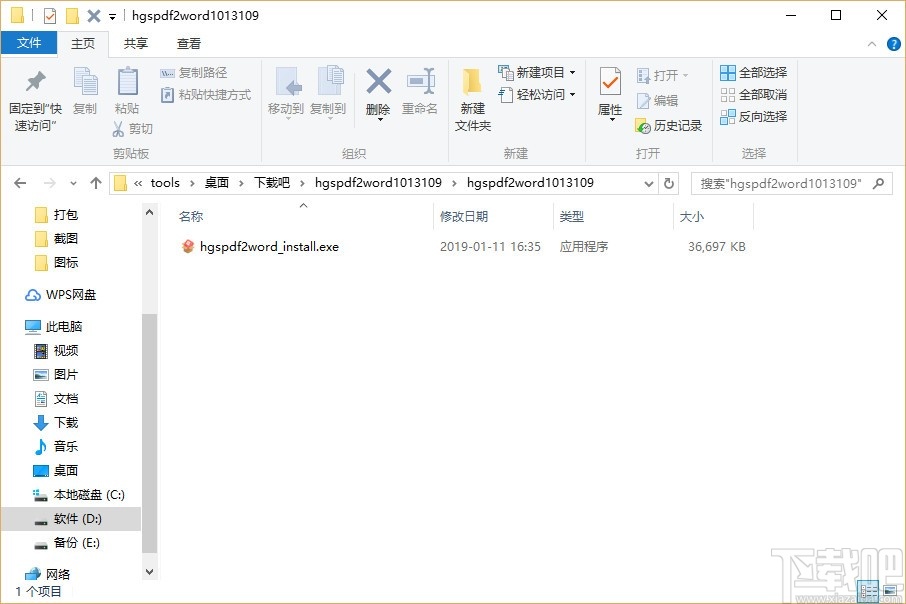Open the Customize Quick Access Toolbar dropdown
The image size is (906, 604).
[112, 16]
